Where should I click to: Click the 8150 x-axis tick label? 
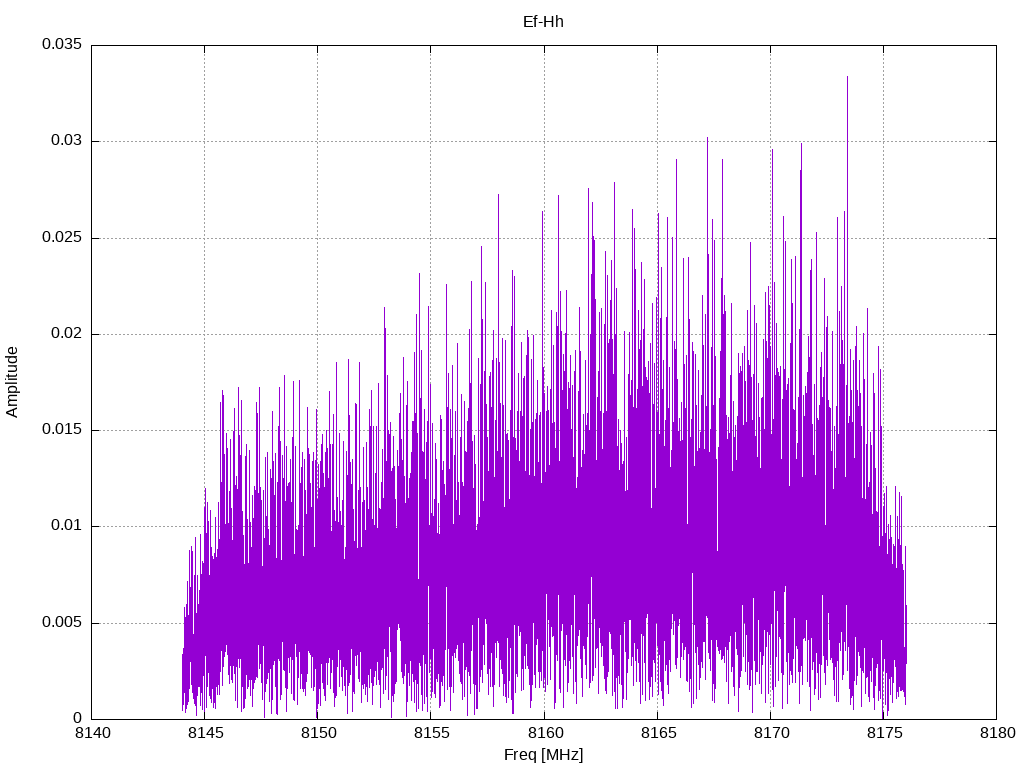pos(319,733)
